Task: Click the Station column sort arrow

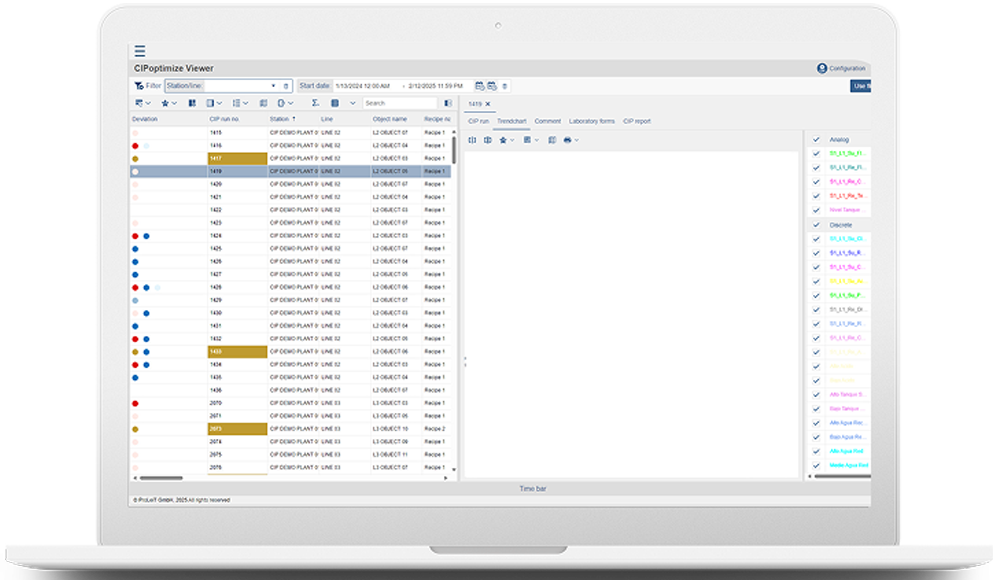Action: [294, 119]
